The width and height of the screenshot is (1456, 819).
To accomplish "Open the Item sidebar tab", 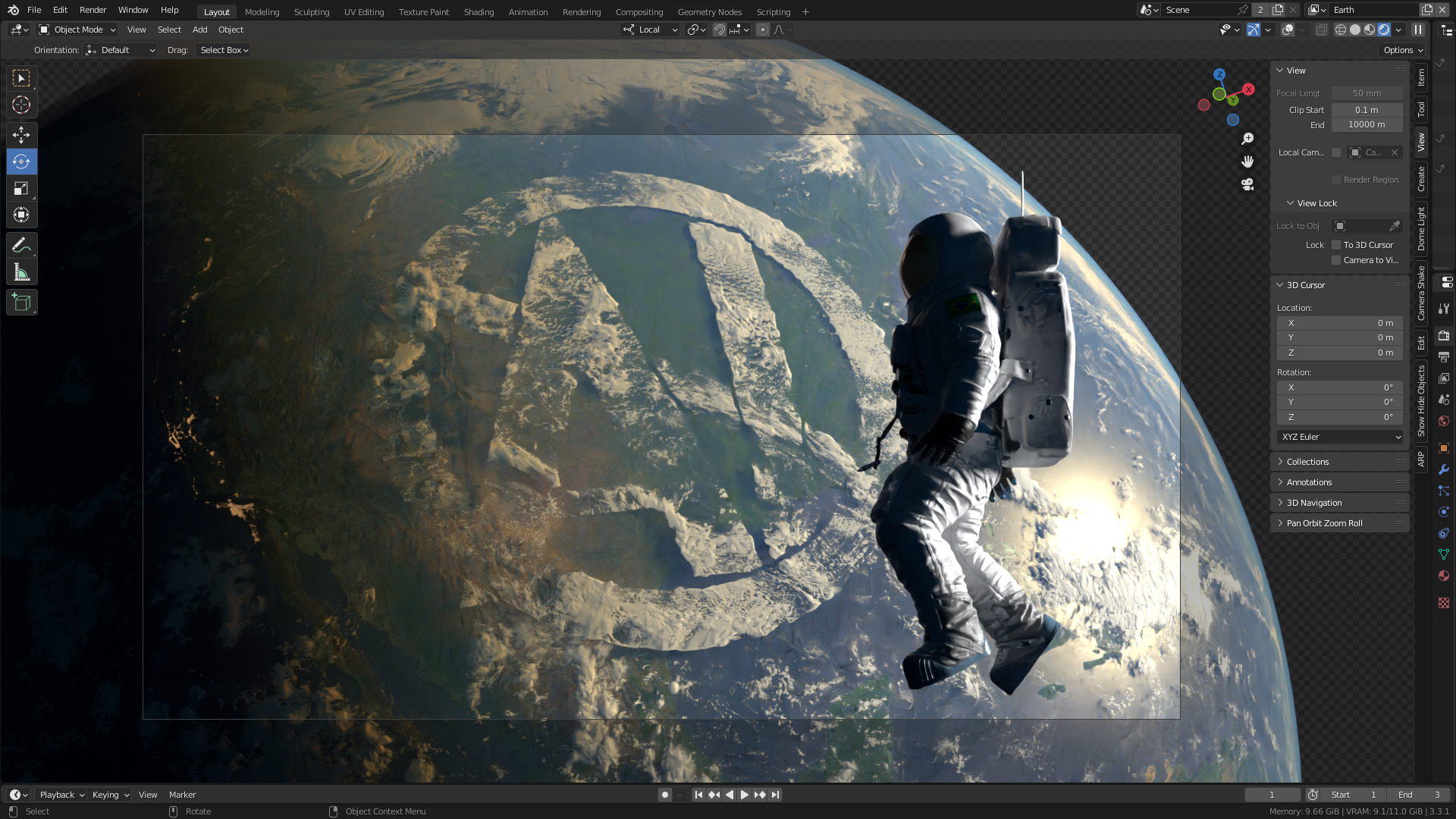I will pyautogui.click(x=1421, y=77).
